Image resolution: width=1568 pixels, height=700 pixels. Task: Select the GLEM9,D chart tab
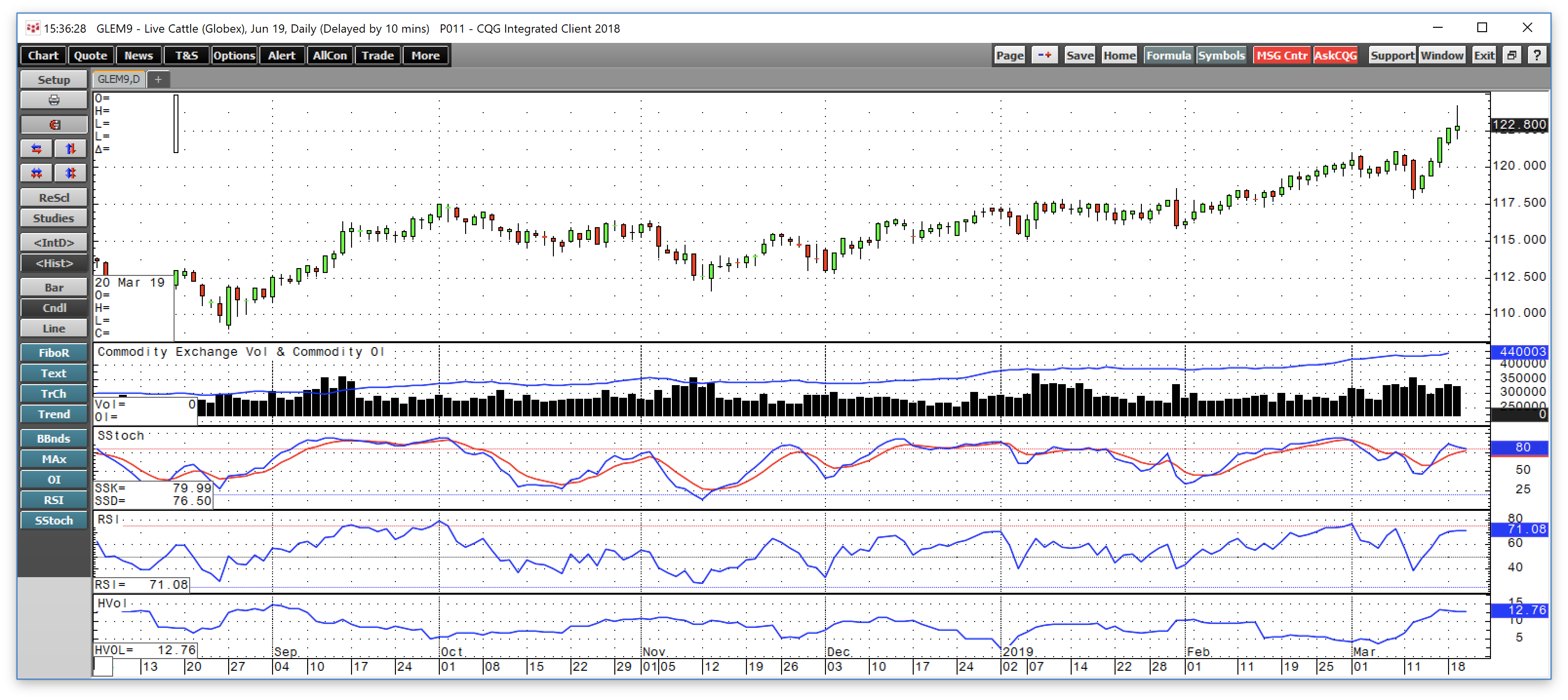[x=118, y=79]
